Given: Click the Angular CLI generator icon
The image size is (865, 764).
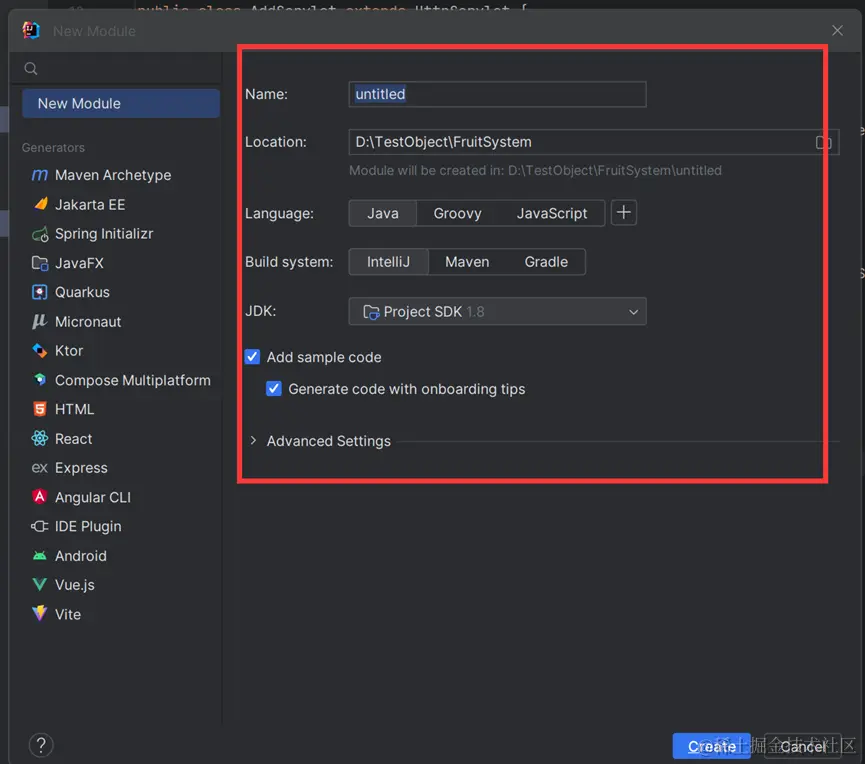Looking at the screenshot, I should tap(40, 496).
